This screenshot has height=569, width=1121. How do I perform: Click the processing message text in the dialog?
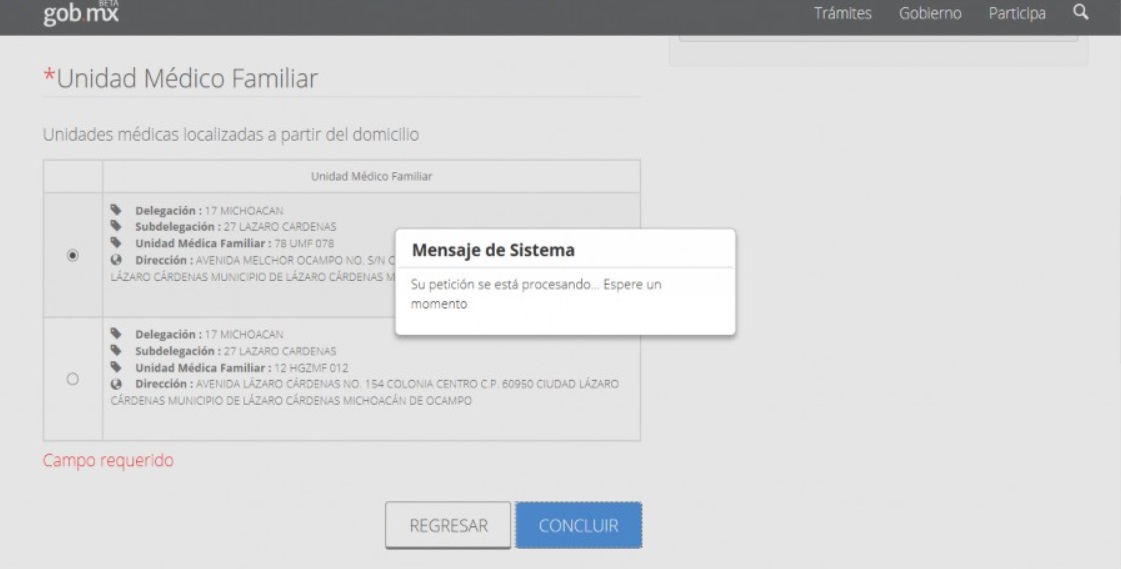[538, 293]
